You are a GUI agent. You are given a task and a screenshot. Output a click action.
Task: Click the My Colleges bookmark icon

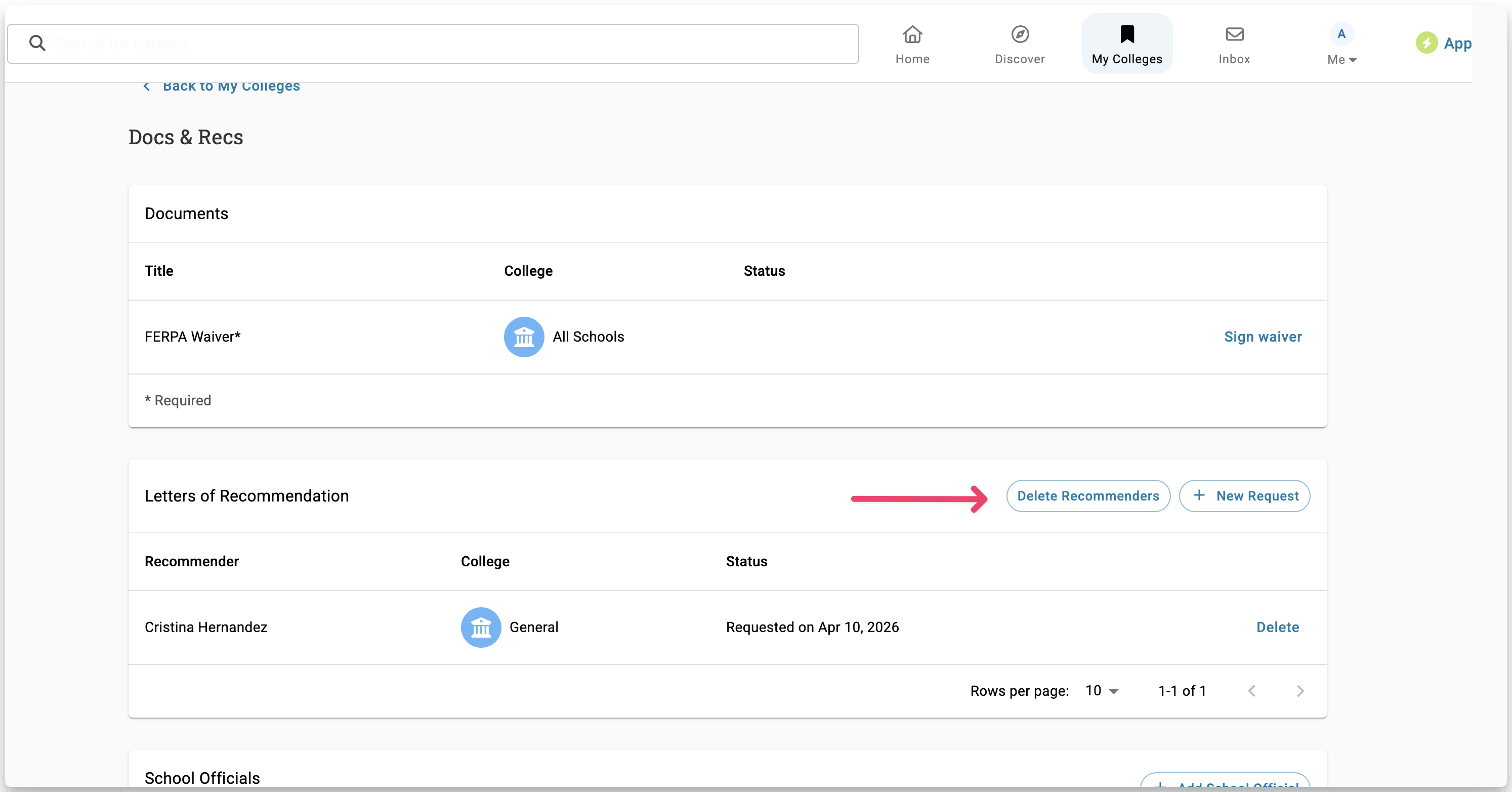[x=1126, y=34]
